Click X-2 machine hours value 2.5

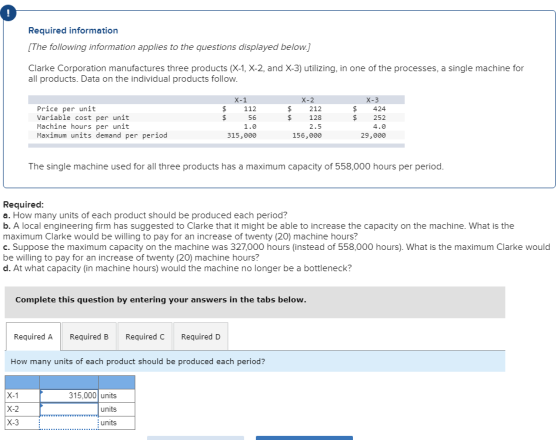[x=315, y=126]
